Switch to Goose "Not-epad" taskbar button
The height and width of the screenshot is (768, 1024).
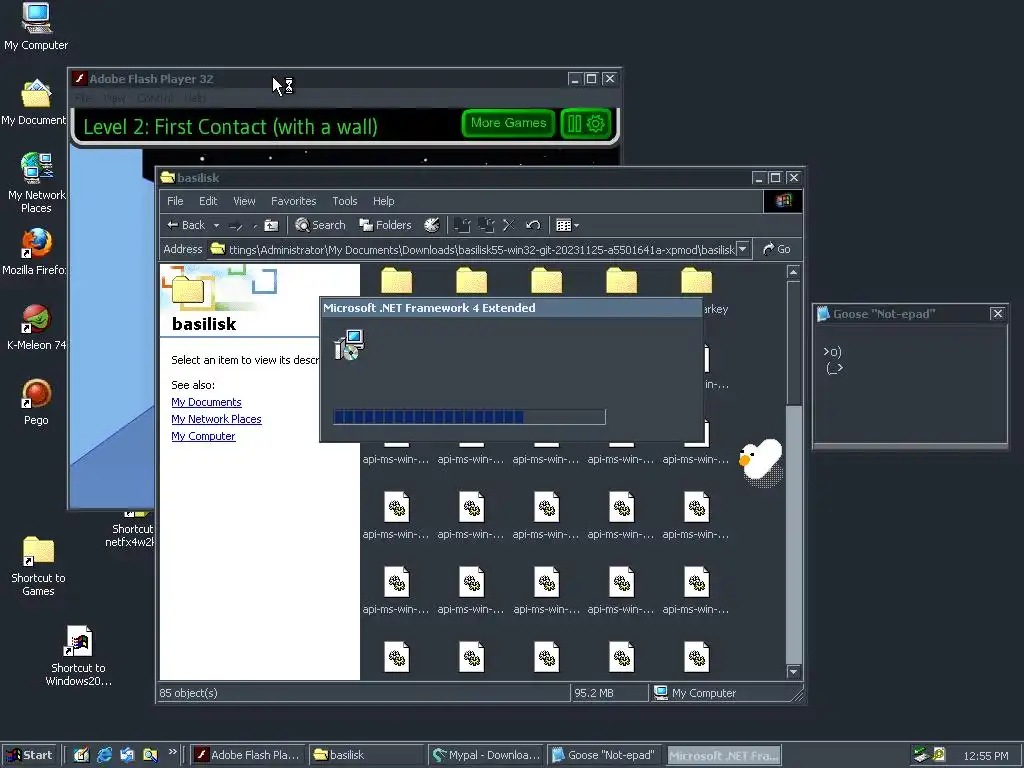click(605, 755)
